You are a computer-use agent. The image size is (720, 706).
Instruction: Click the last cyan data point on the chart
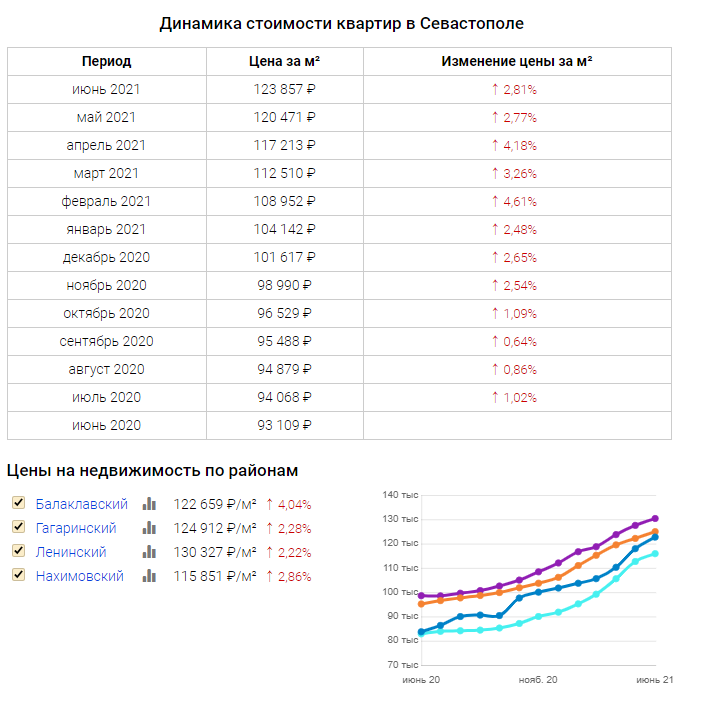(x=655, y=553)
